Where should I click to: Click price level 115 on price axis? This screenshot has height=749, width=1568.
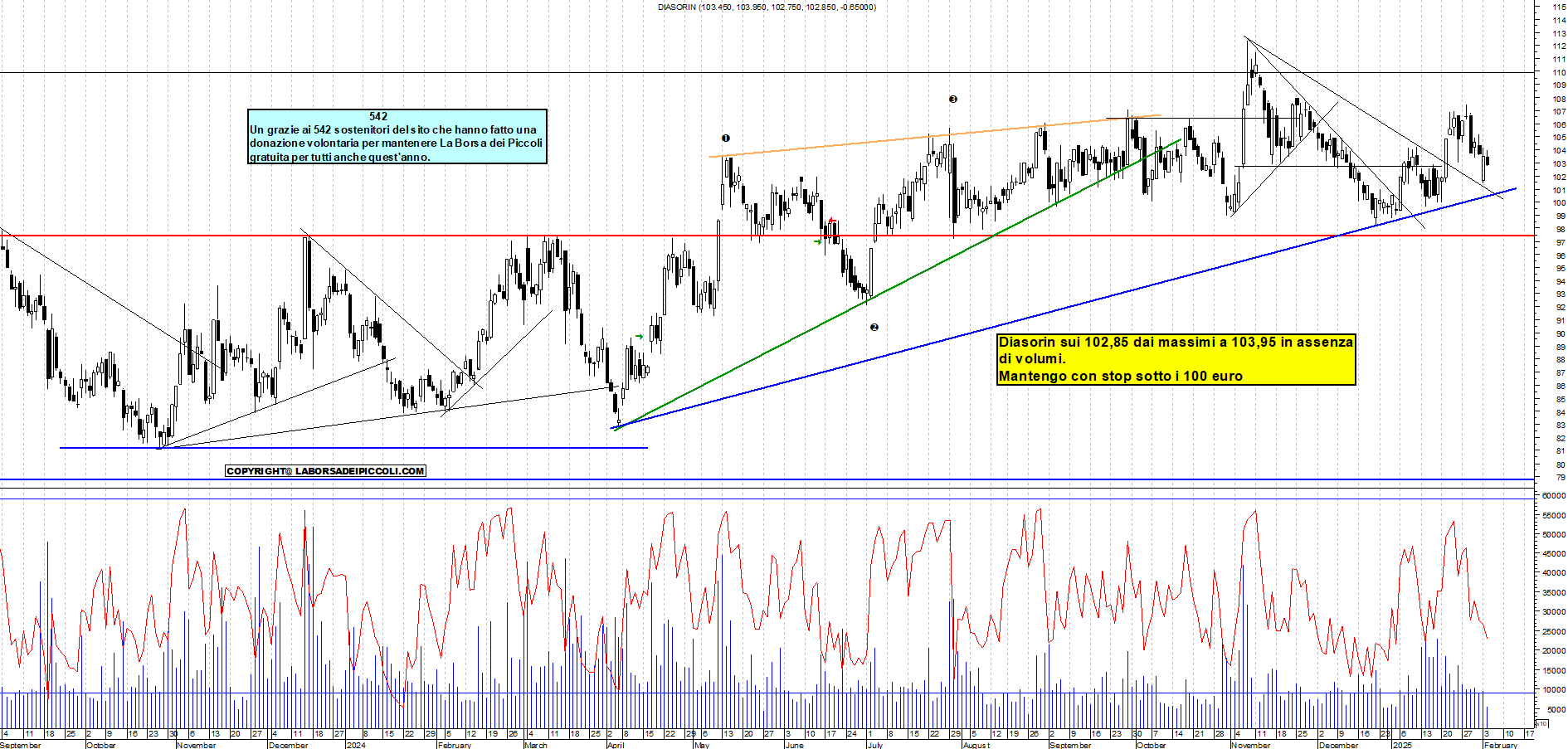pyautogui.click(x=1560, y=7)
